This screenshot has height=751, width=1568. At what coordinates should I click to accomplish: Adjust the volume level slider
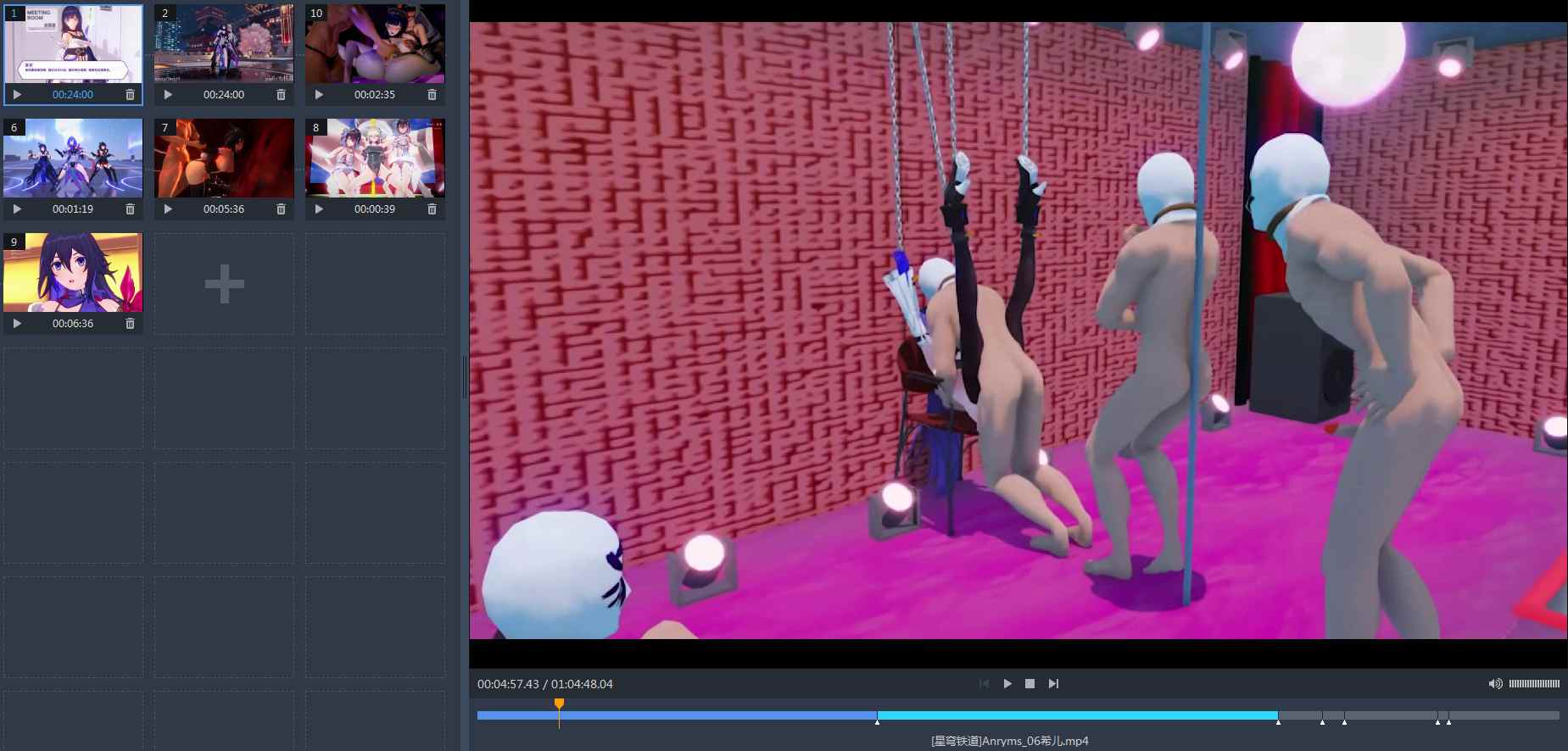pos(1534,684)
